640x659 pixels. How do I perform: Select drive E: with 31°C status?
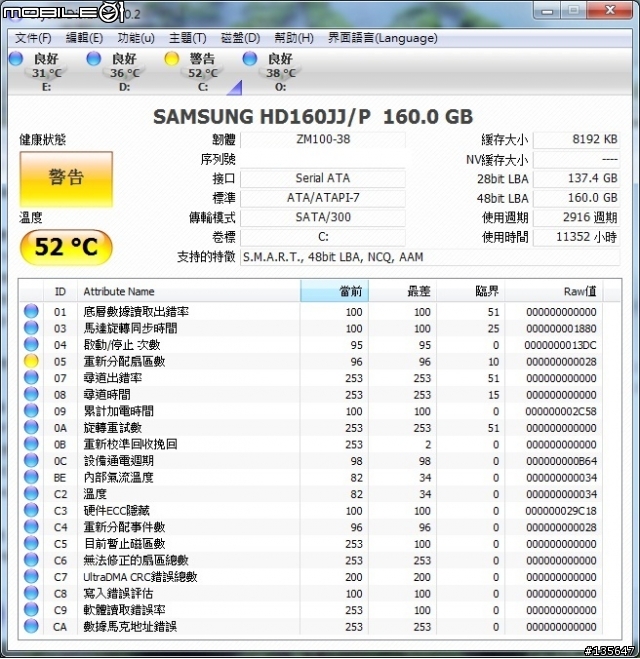click(37, 71)
